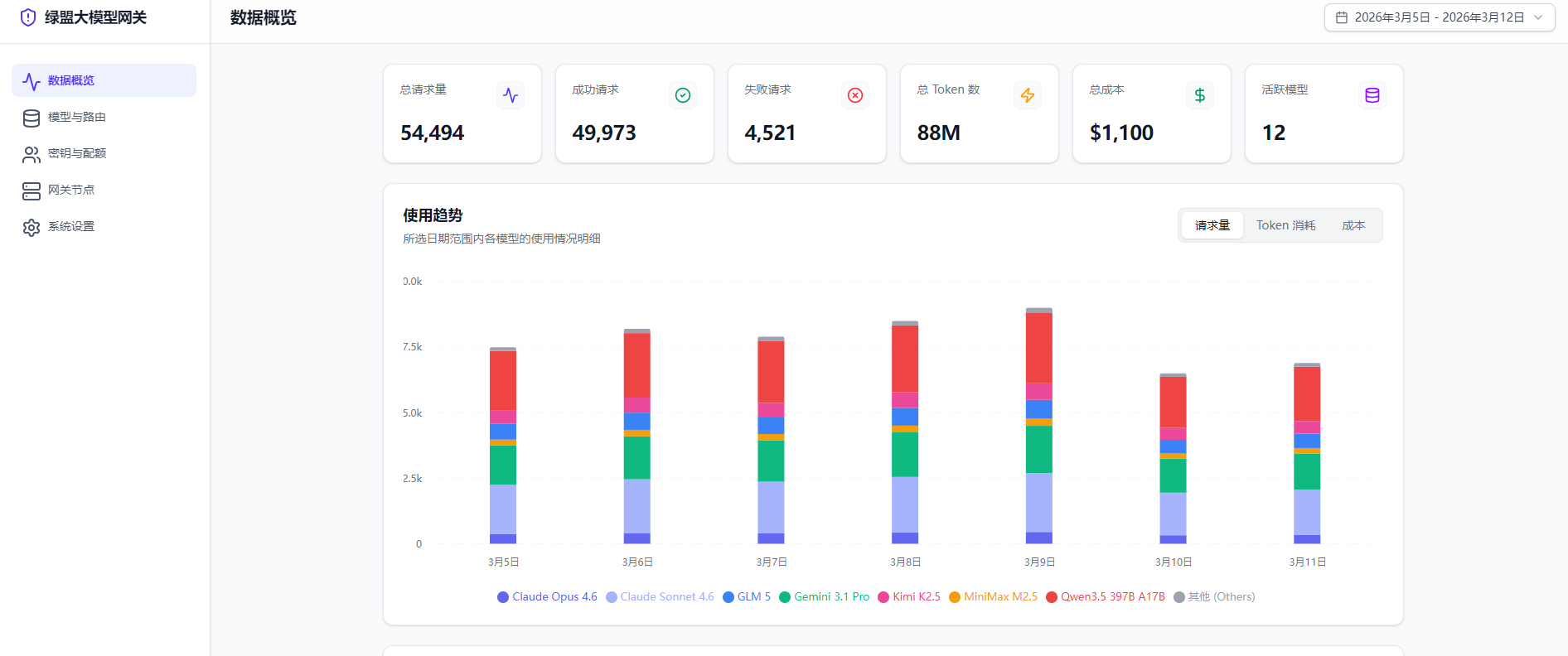
Task: Click the 失败请求 red cross icon
Action: coord(855,95)
